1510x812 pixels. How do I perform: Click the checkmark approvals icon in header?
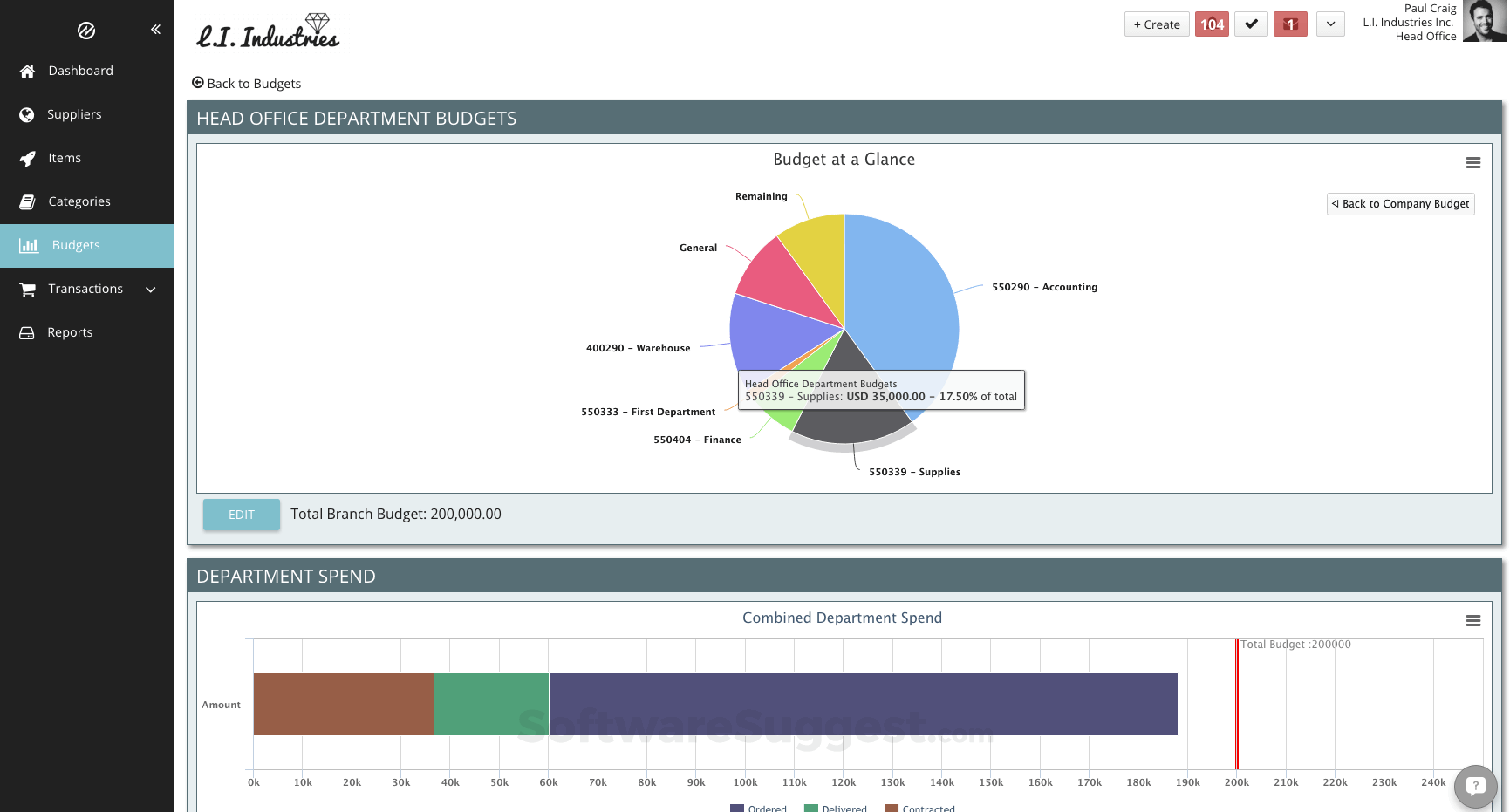point(1251,24)
